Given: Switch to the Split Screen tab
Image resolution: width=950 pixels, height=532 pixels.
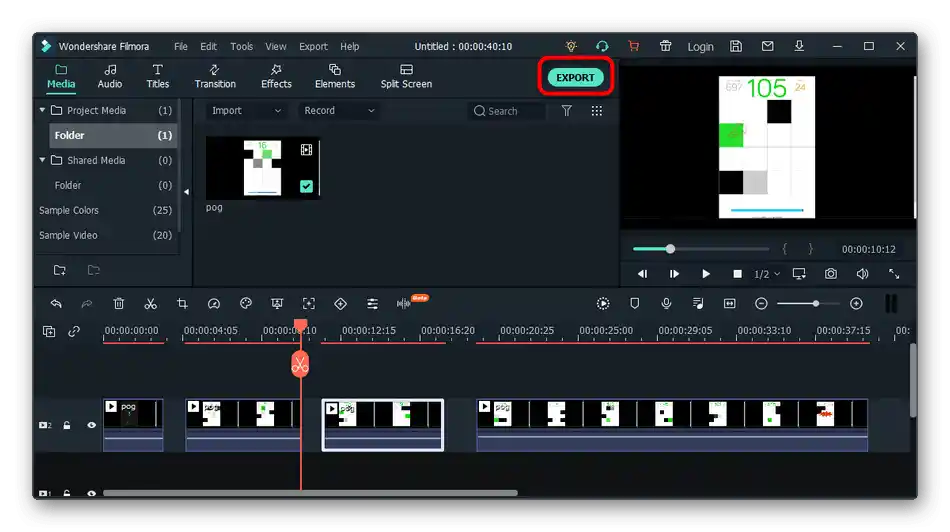Looking at the screenshot, I should pyautogui.click(x=406, y=77).
